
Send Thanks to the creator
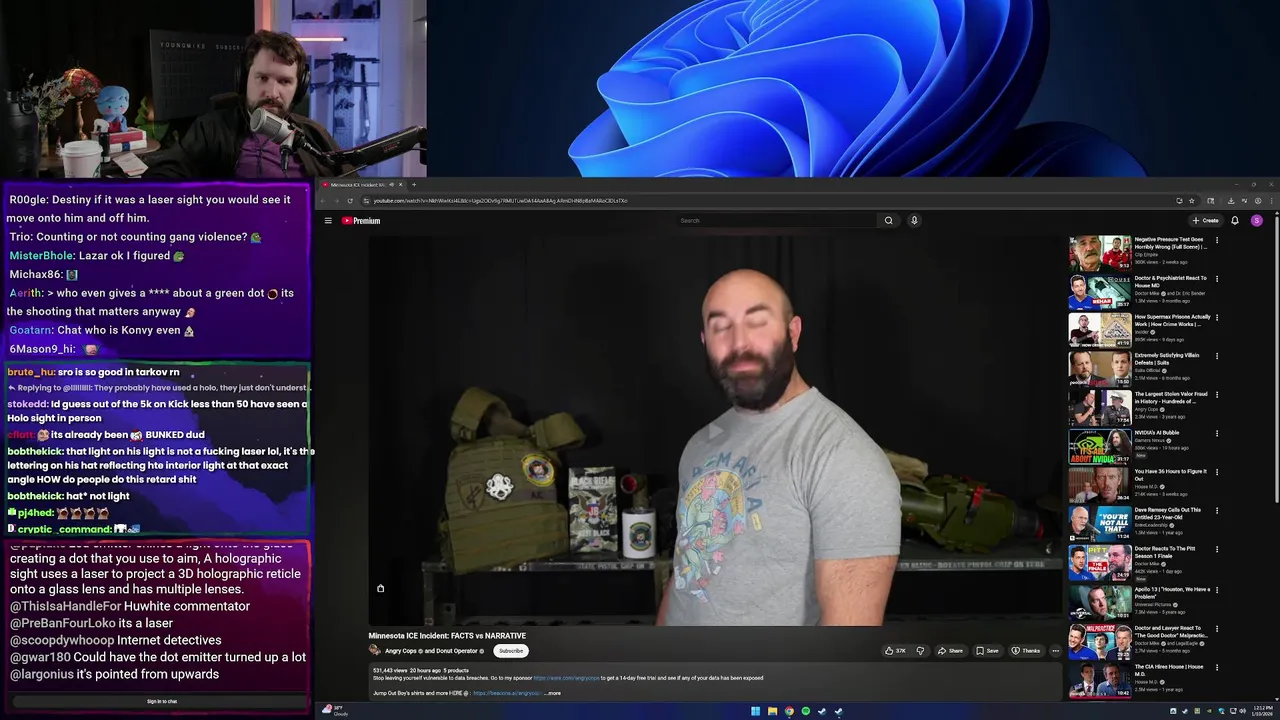(x=1025, y=651)
